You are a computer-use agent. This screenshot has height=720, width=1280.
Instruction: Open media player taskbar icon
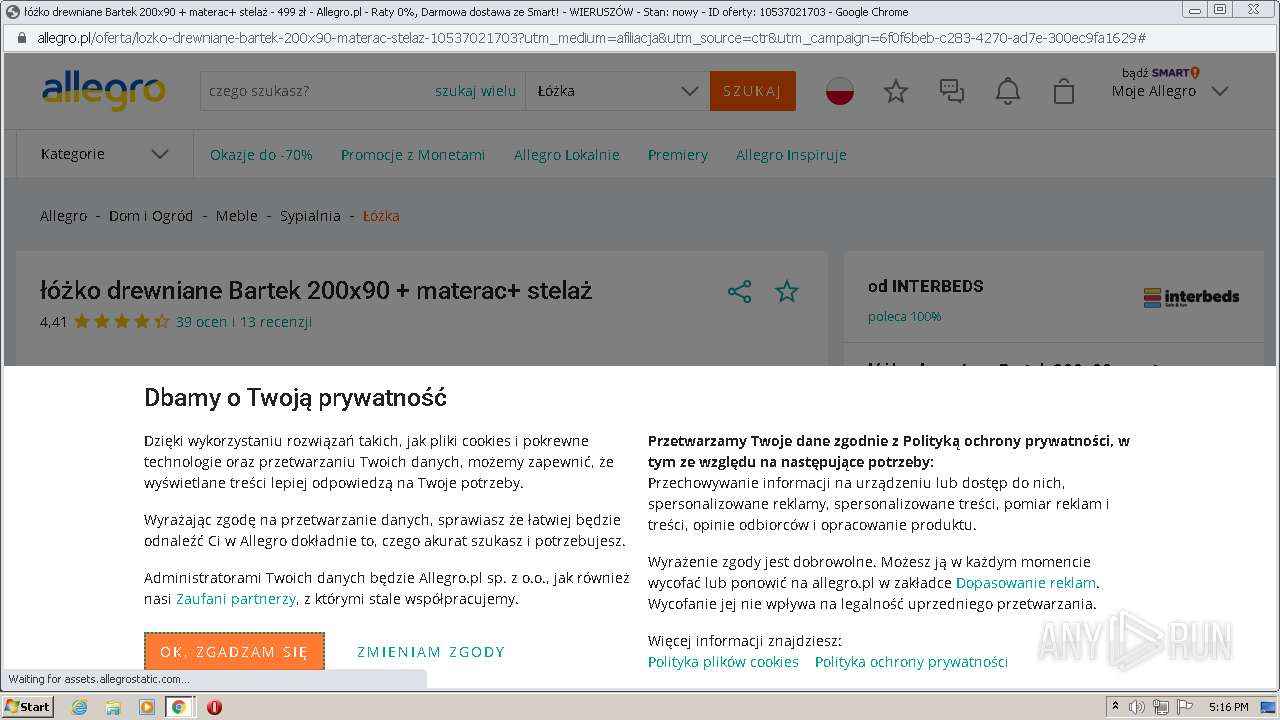coord(146,707)
